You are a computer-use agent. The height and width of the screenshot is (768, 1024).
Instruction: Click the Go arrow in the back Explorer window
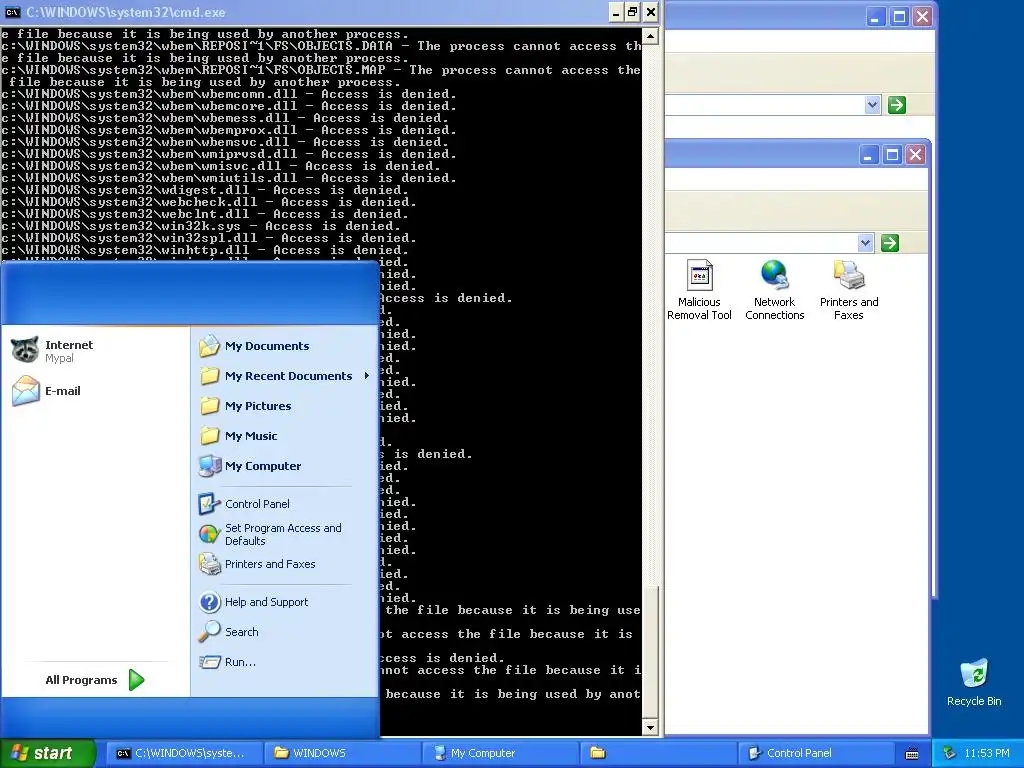pyautogui.click(x=897, y=105)
